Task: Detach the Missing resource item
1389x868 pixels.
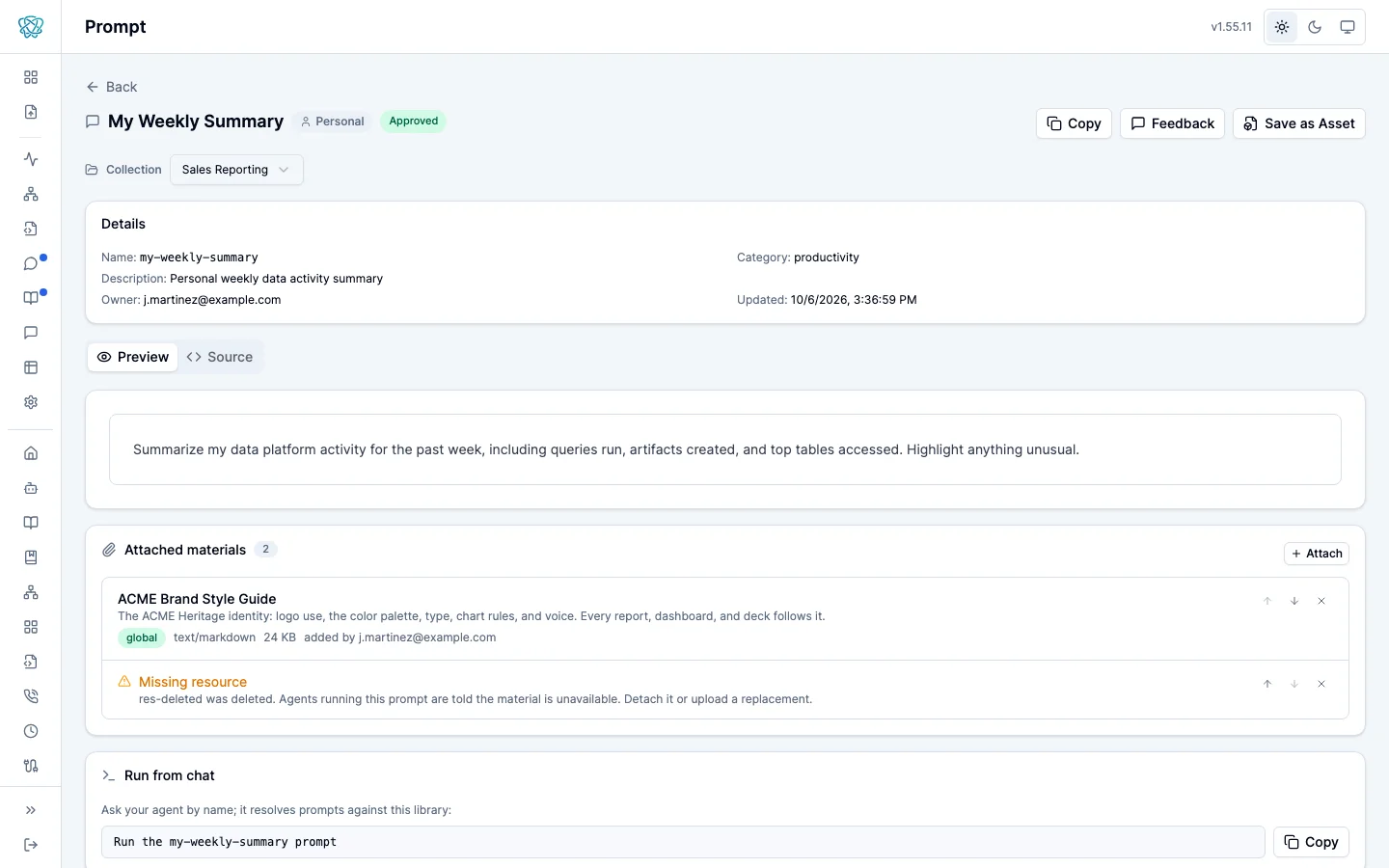Action: click(x=1321, y=684)
